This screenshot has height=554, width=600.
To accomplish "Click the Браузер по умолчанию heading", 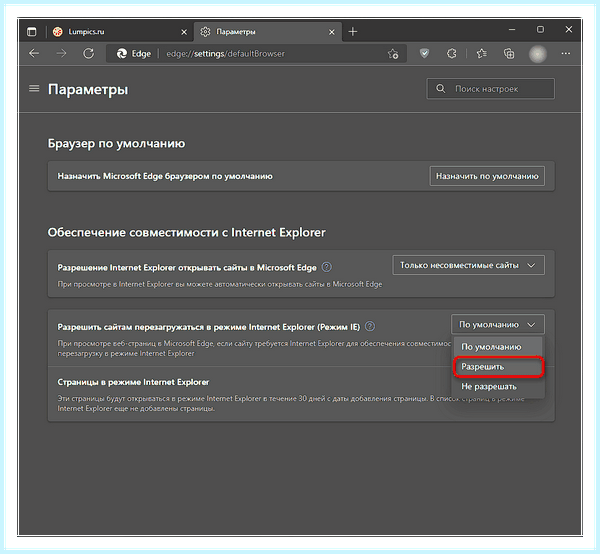I will (x=116, y=143).
